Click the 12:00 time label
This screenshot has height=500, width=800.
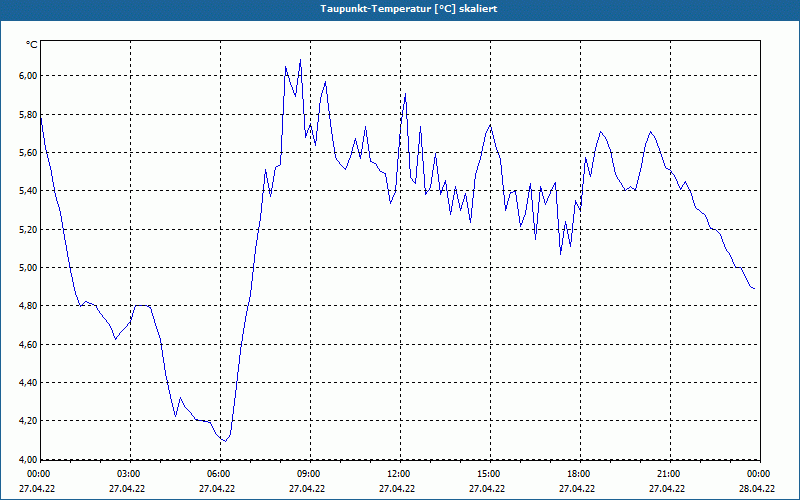click(x=397, y=474)
